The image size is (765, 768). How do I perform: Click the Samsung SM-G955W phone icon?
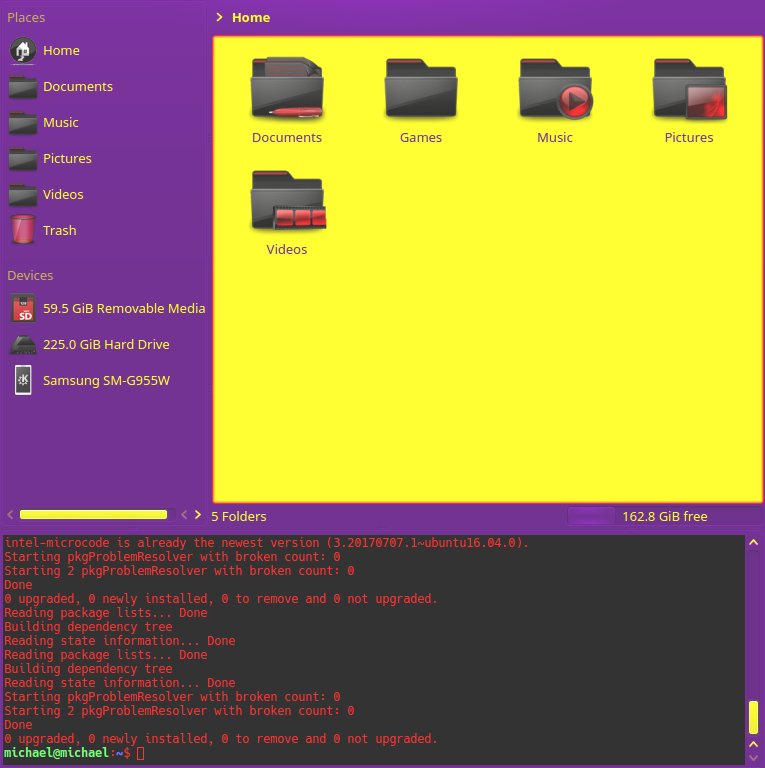pyautogui.click(x=23, y=380)
